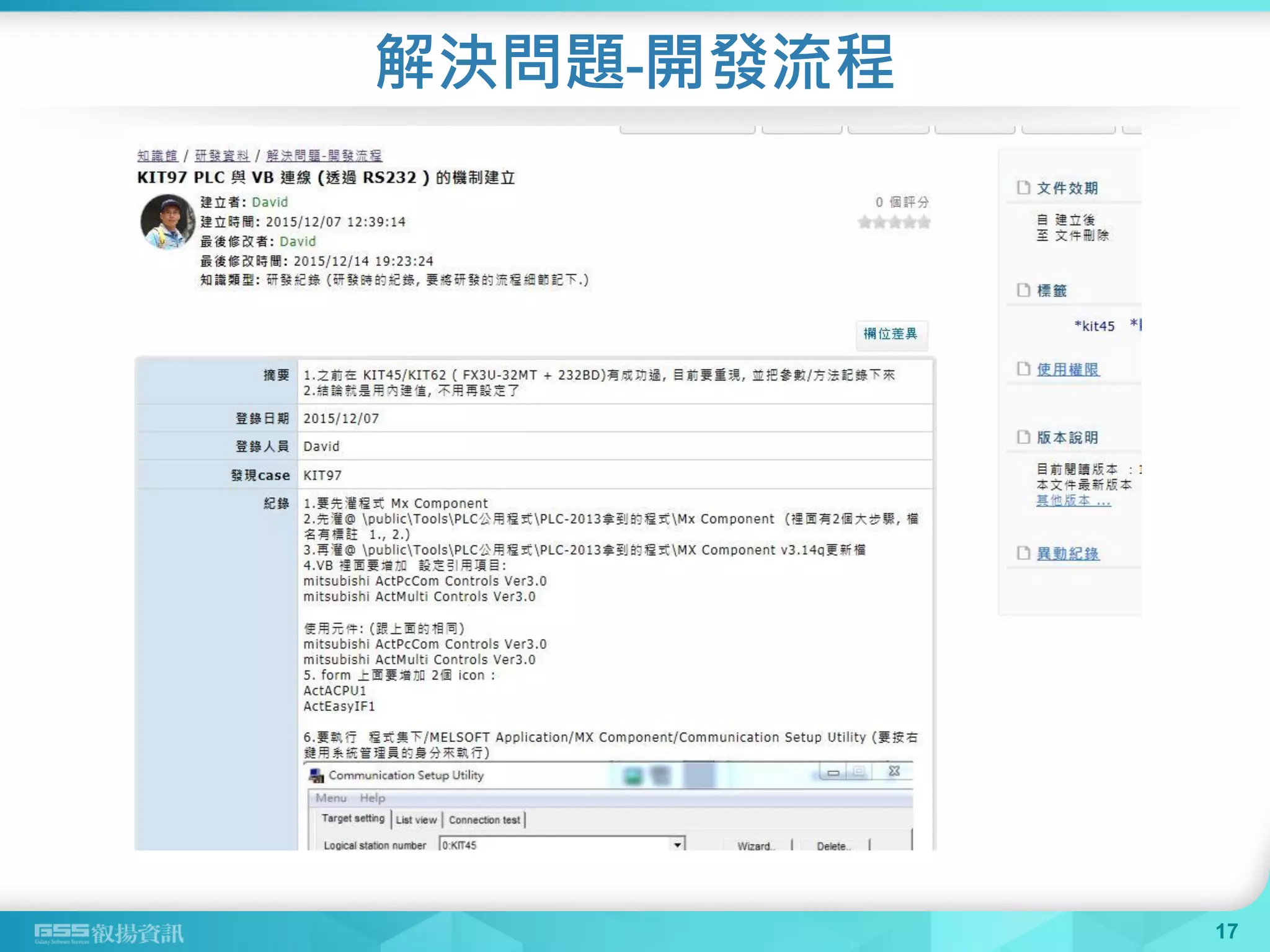
Task: Click the 欄位差異 button
Action: 890,334
